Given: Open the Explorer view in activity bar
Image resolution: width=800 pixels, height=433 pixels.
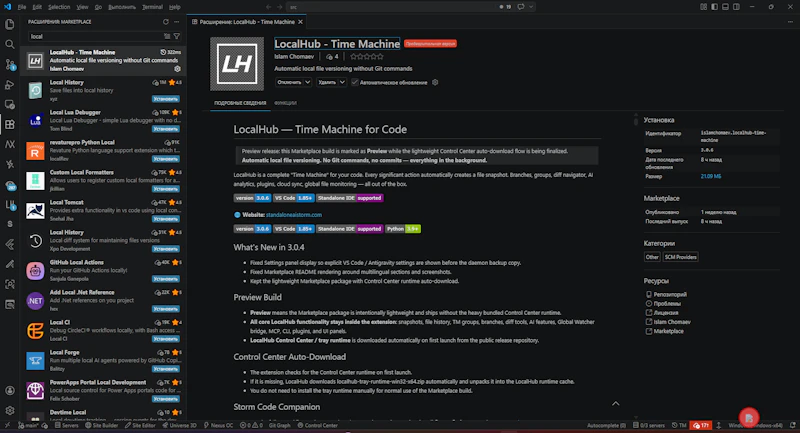Looking at the screenshot, I should pyautogui.click(x=10, y=24).
